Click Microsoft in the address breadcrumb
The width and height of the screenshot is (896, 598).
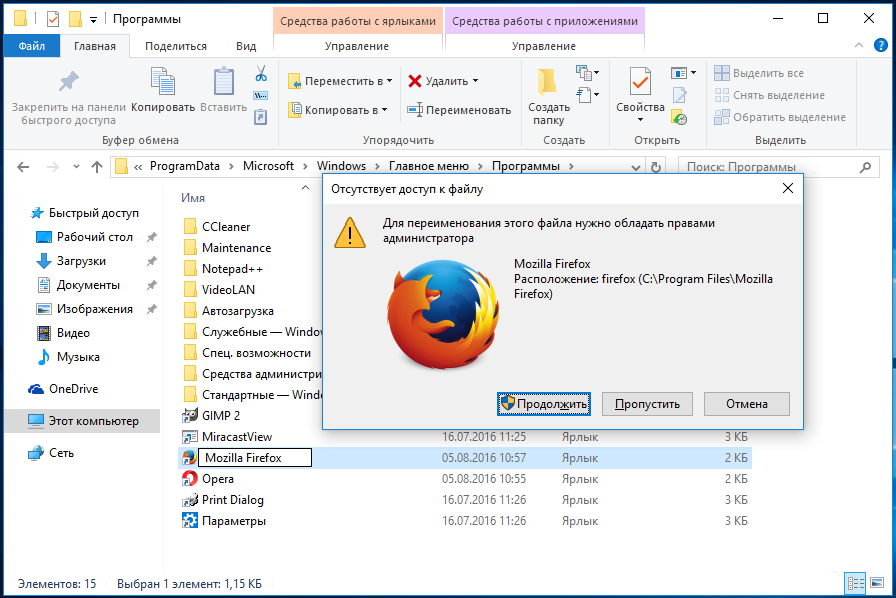268,166
